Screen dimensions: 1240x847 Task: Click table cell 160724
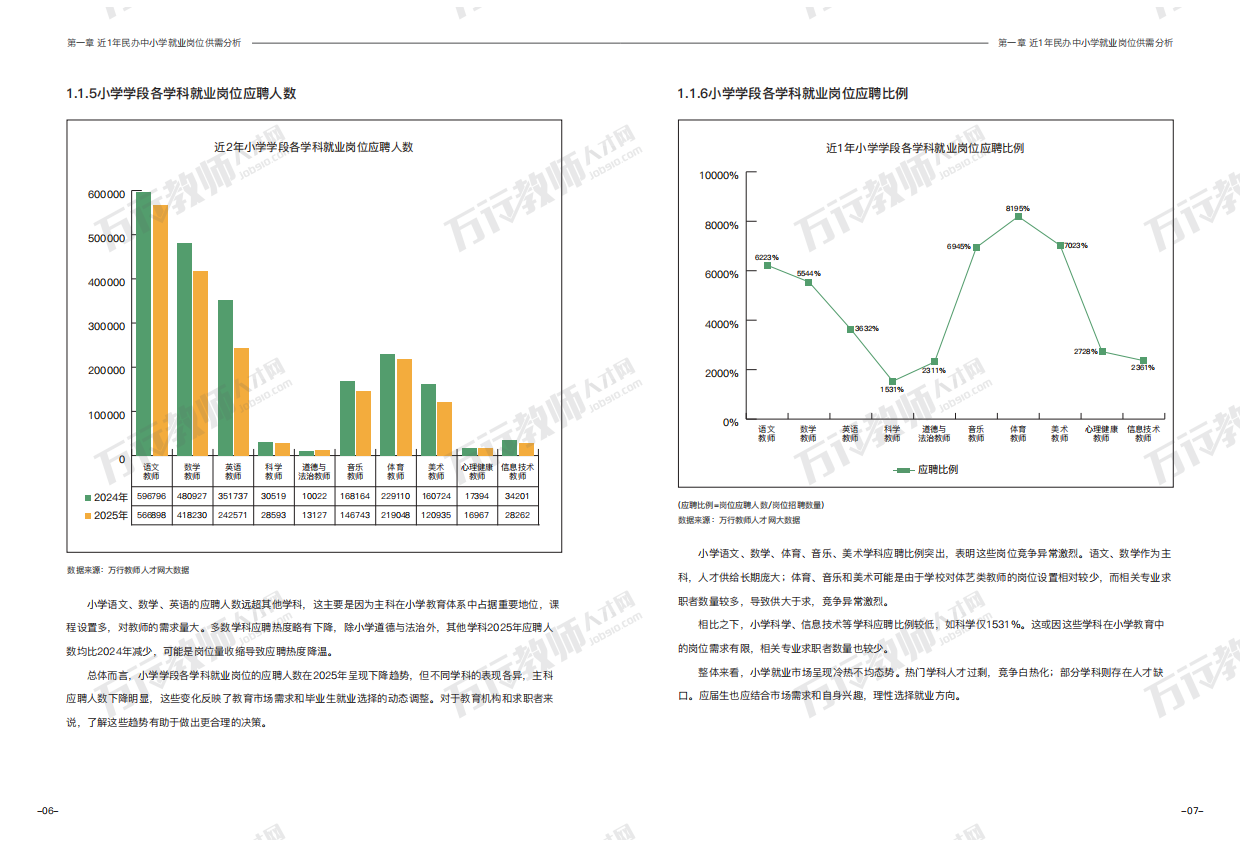click(436, 497)
